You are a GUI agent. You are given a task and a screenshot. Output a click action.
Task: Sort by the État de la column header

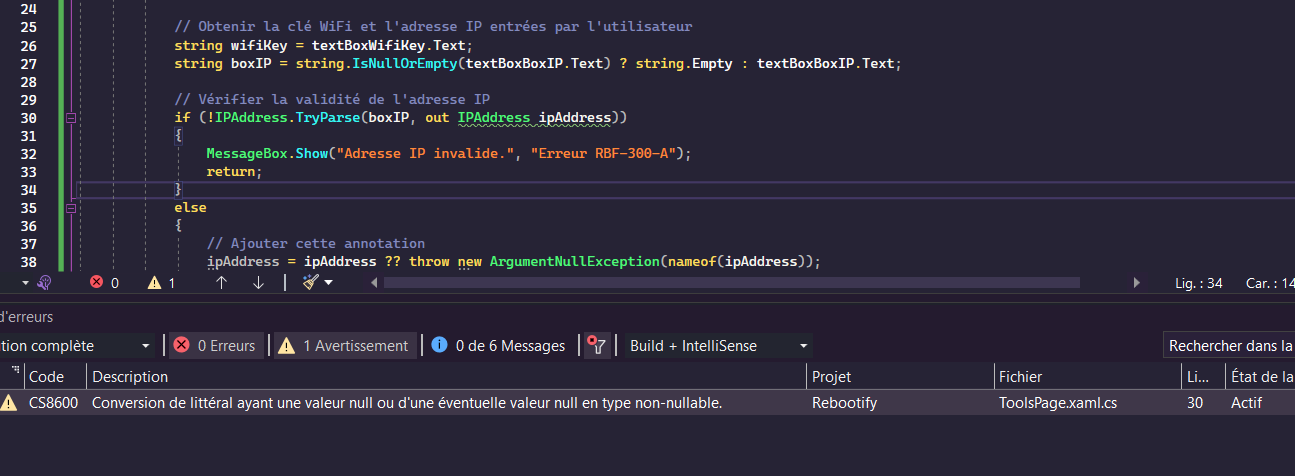[1260, 377]
